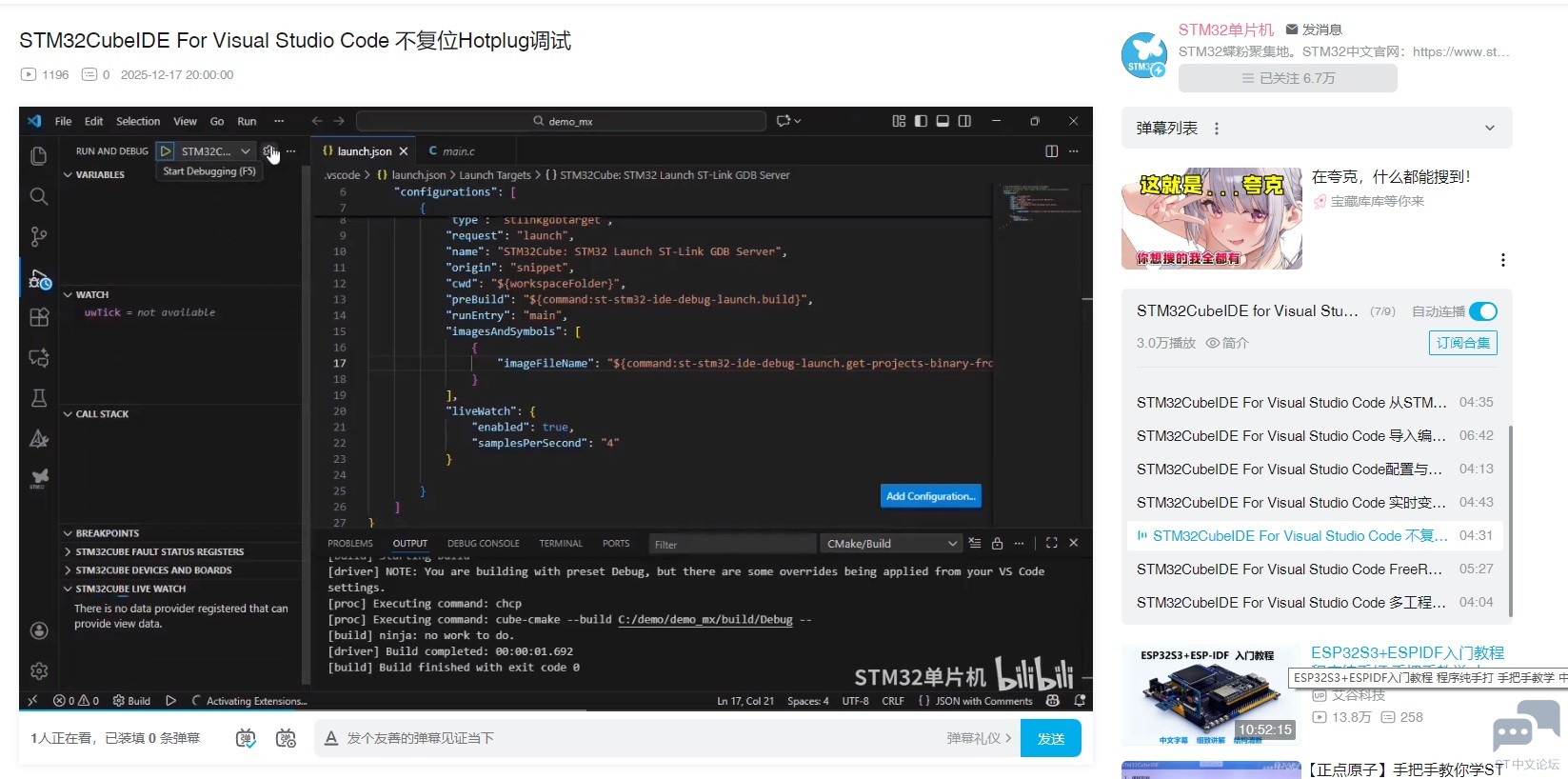The width and height of the screenshot is (1568, 779).
Task: Open the Testing flask view
Action: 39,398
